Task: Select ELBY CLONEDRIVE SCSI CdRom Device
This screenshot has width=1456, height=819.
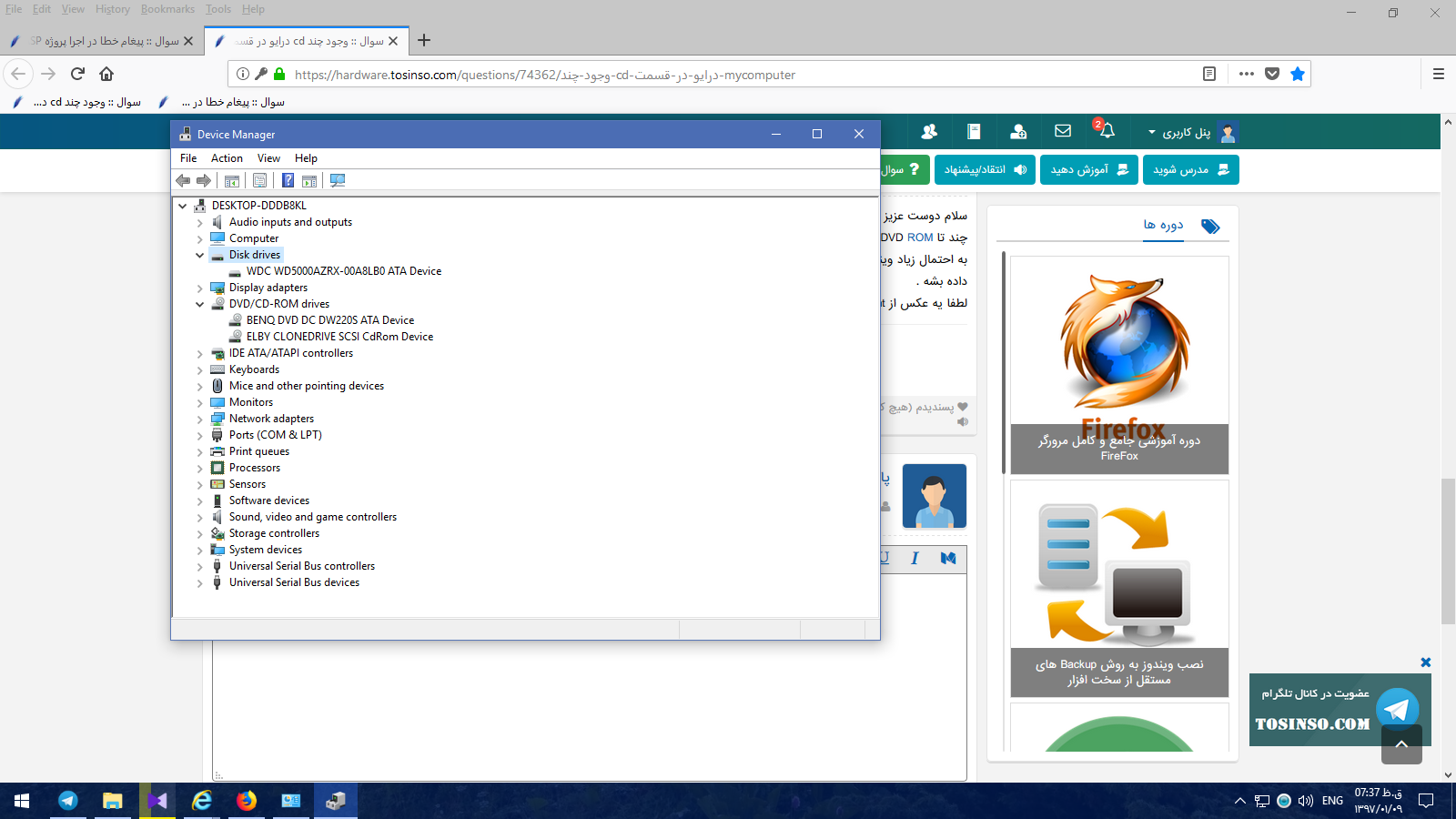Action: tap(339, 337)
